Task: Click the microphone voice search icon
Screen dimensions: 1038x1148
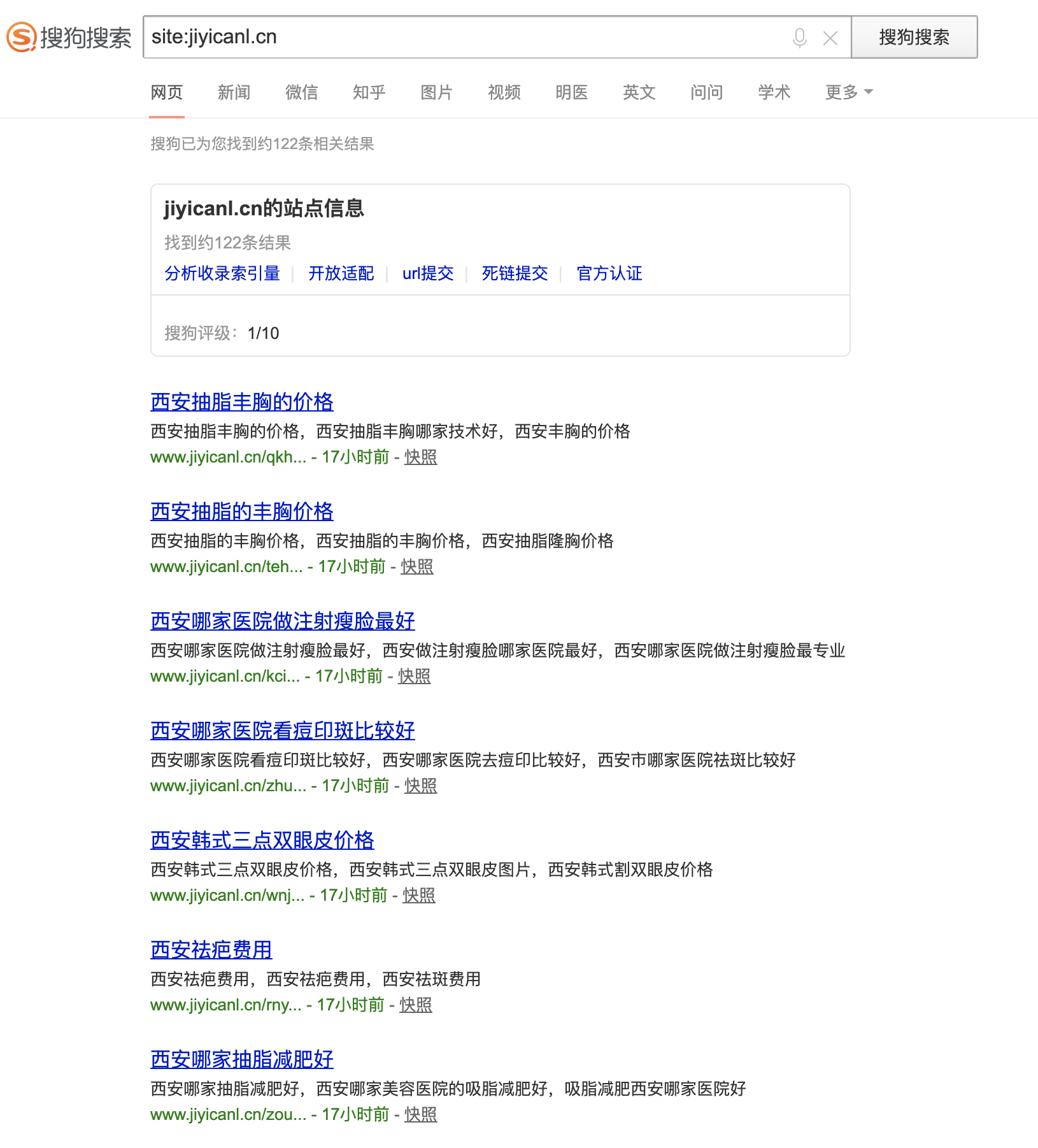Action: (800, 38)
